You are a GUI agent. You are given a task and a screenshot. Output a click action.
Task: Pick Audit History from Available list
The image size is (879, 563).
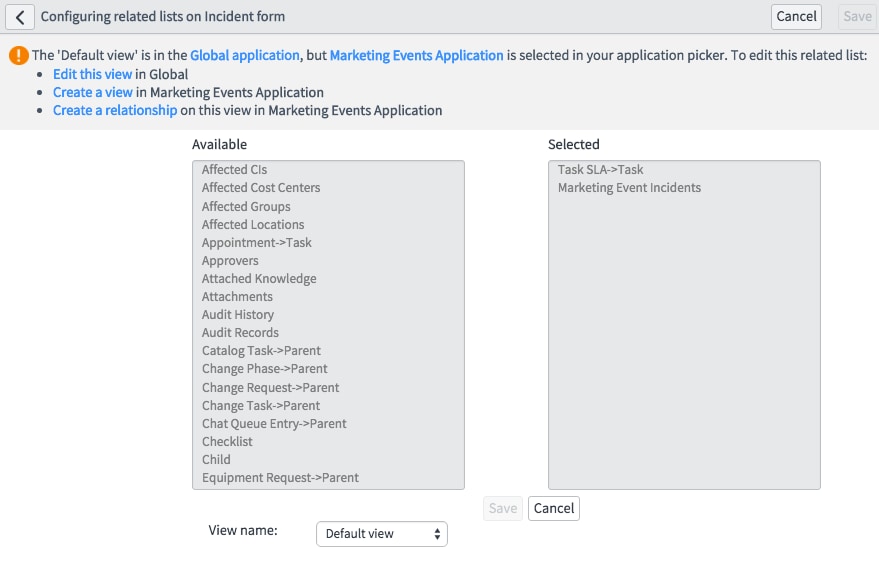(x=238, y=315)
